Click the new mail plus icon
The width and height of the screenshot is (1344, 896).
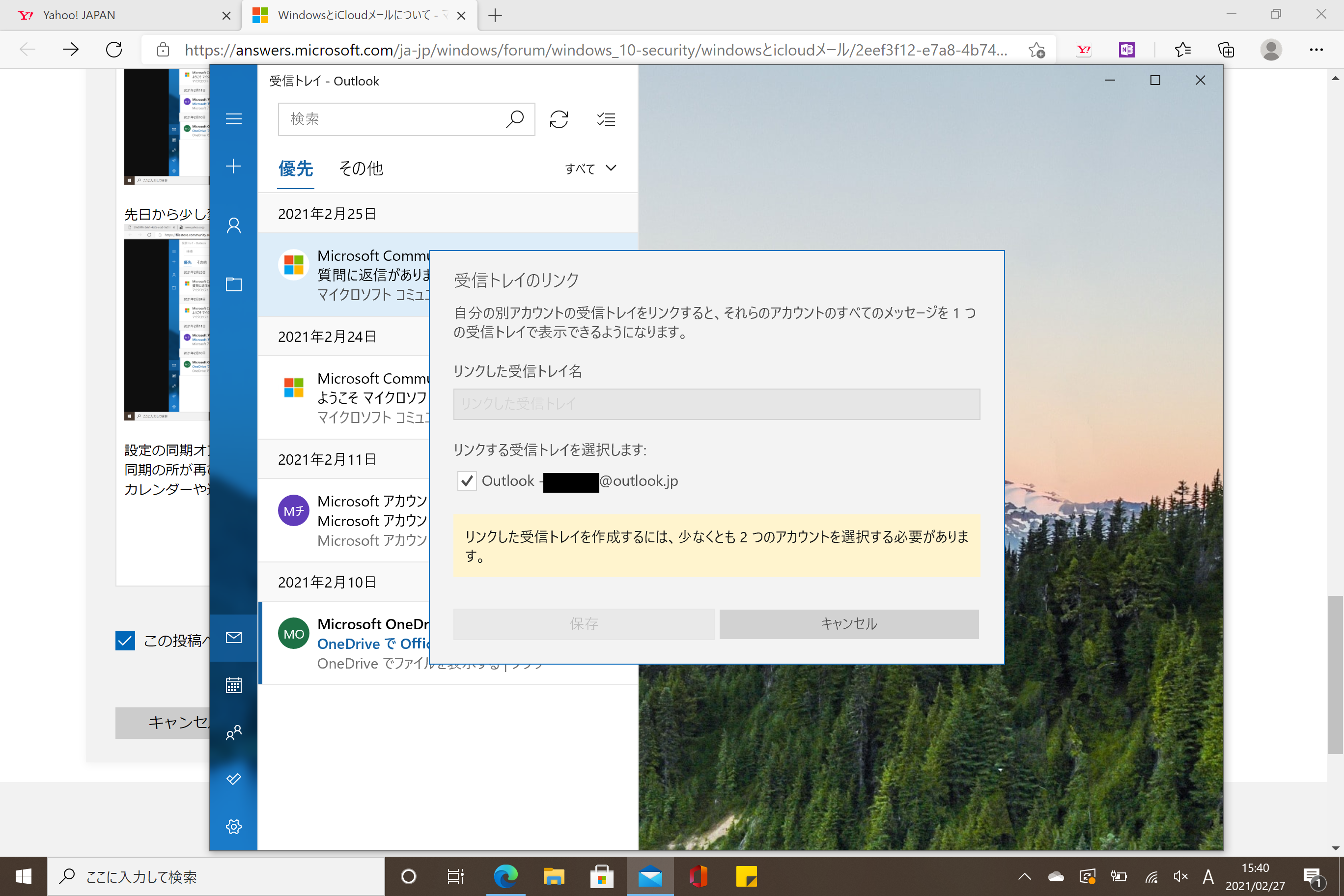click(x=233, y=167)
